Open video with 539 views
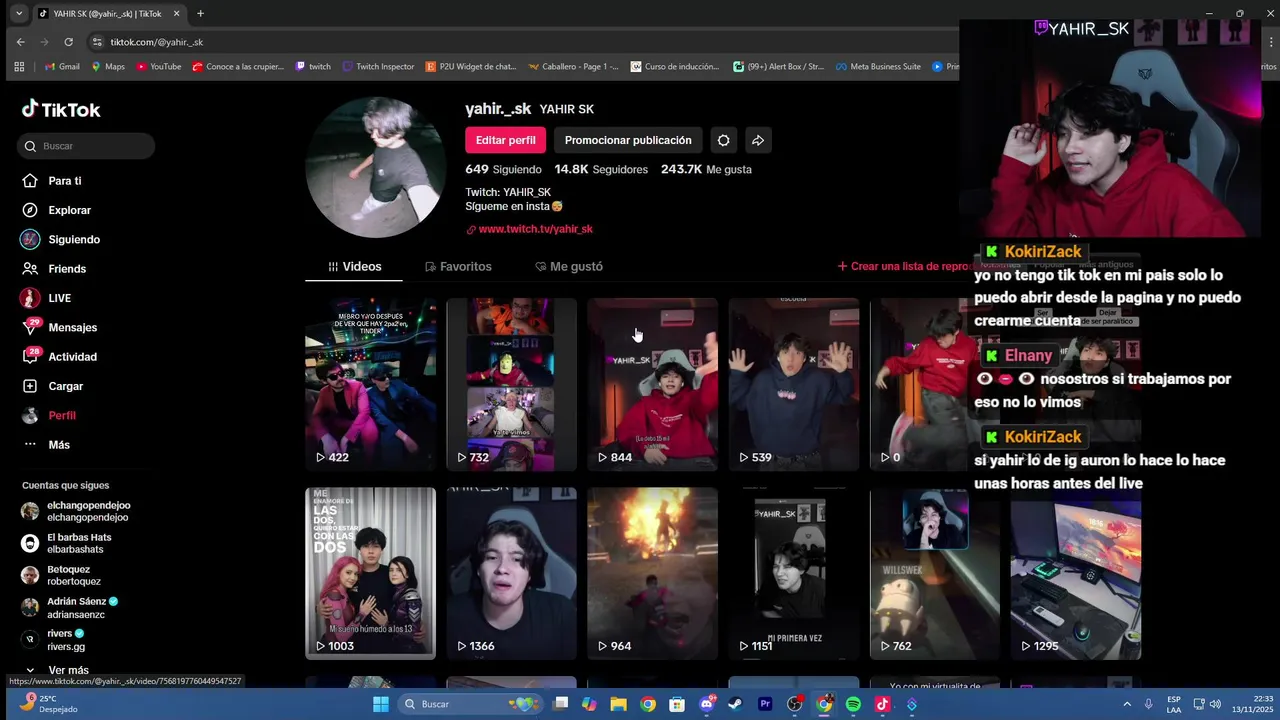1280x720 pixels. pos(793,384)
